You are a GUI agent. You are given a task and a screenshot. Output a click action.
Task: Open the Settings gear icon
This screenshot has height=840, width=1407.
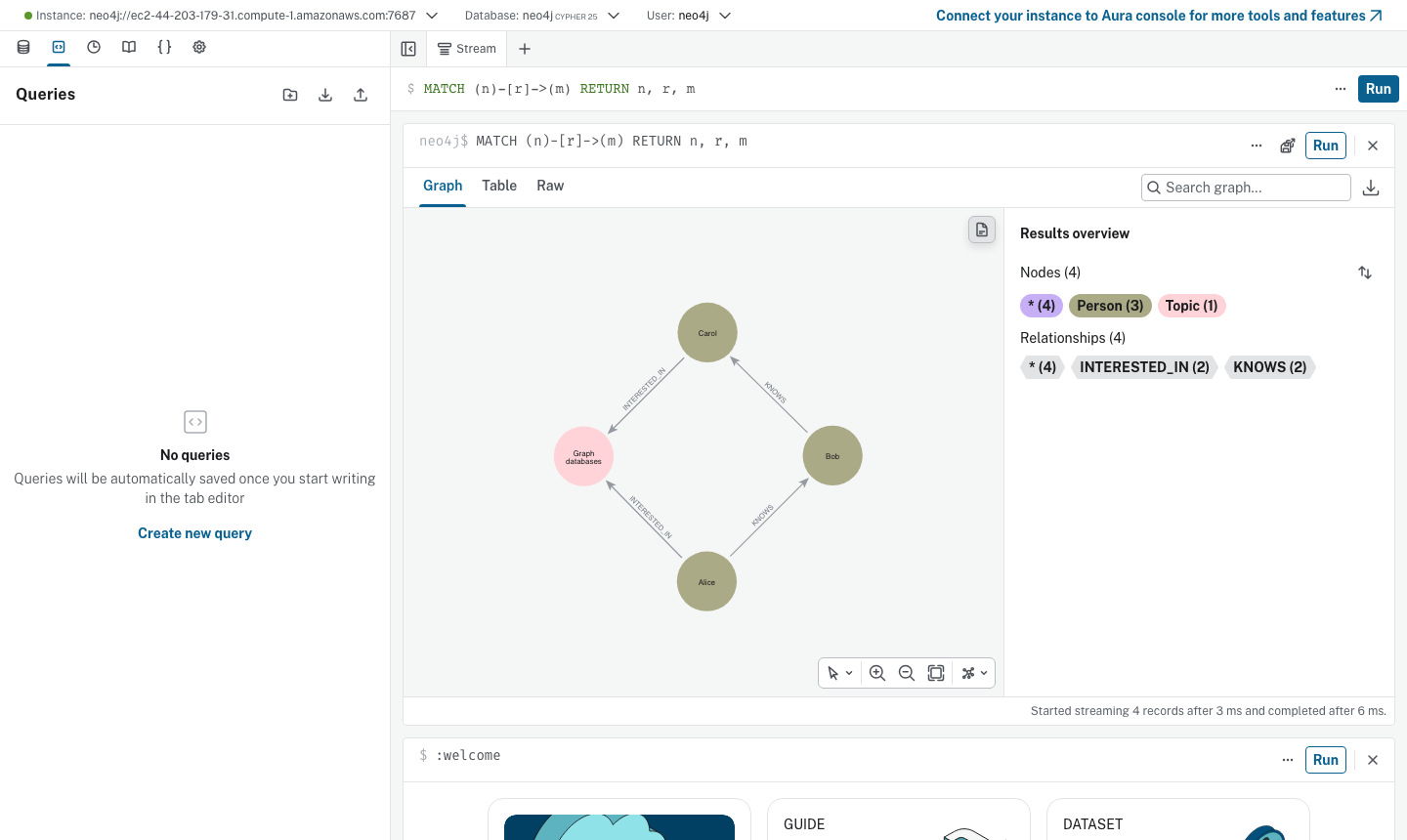pyautogui.click(x=199, y=47)
